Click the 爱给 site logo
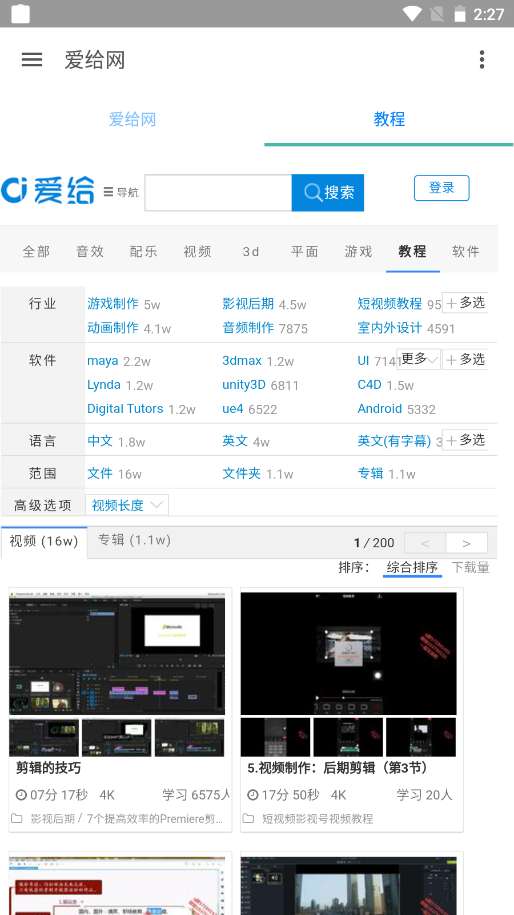Viewport: 514px width, 915px height. coord(47,191)
